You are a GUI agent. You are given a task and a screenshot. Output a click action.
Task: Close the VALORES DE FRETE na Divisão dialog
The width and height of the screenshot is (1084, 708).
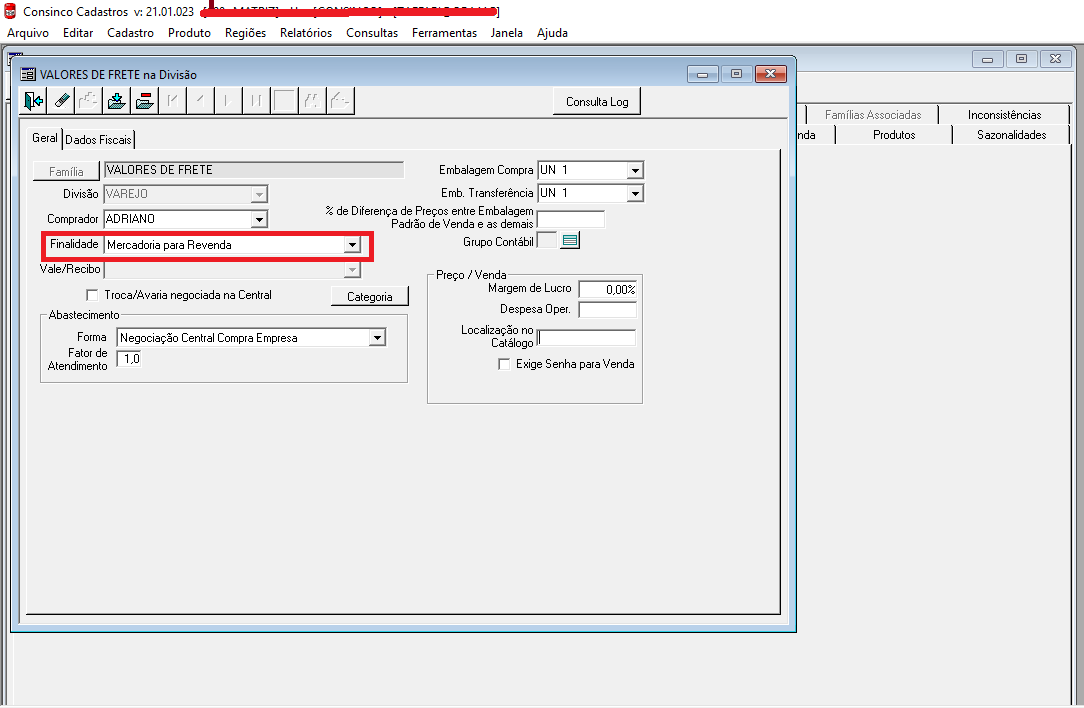[771, 74]
